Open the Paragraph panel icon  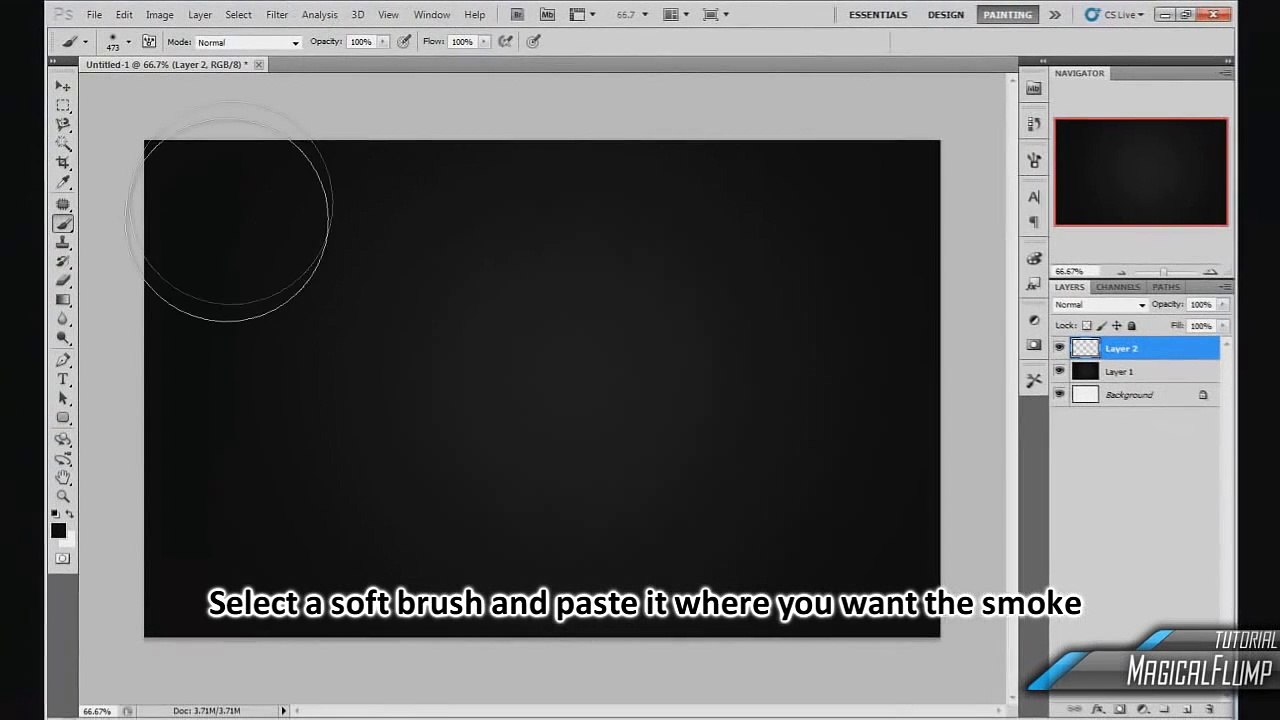[x=1034, y=222]
